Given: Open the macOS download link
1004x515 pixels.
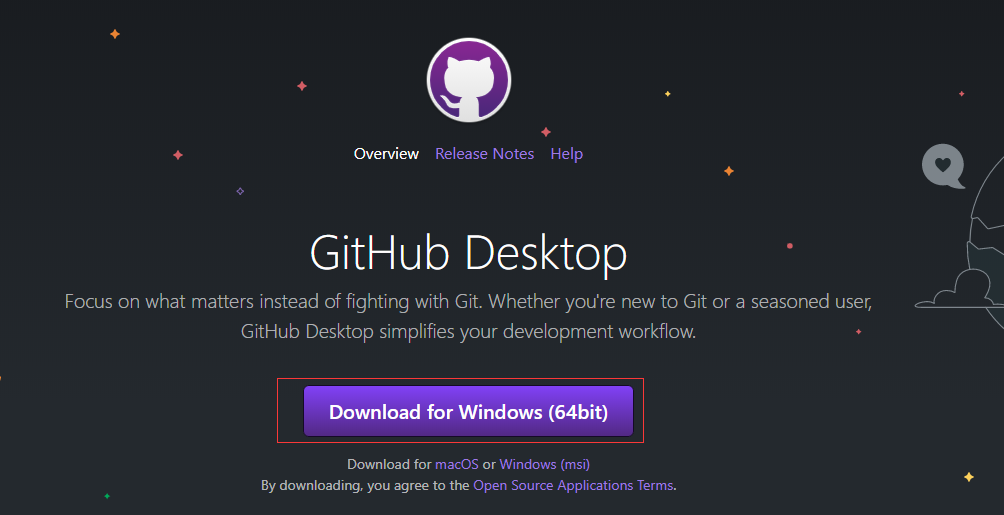Looking at the screenshot, I should coord(457,464).
